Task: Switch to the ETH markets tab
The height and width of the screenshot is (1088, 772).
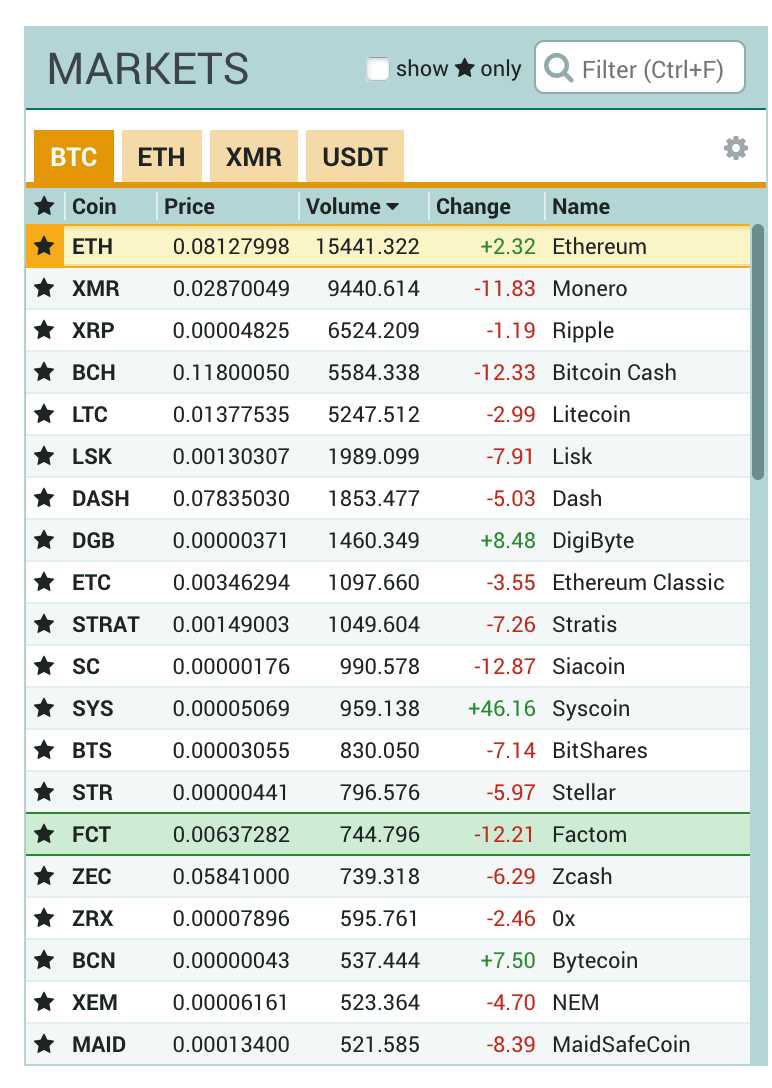Action: pos(161,157)
